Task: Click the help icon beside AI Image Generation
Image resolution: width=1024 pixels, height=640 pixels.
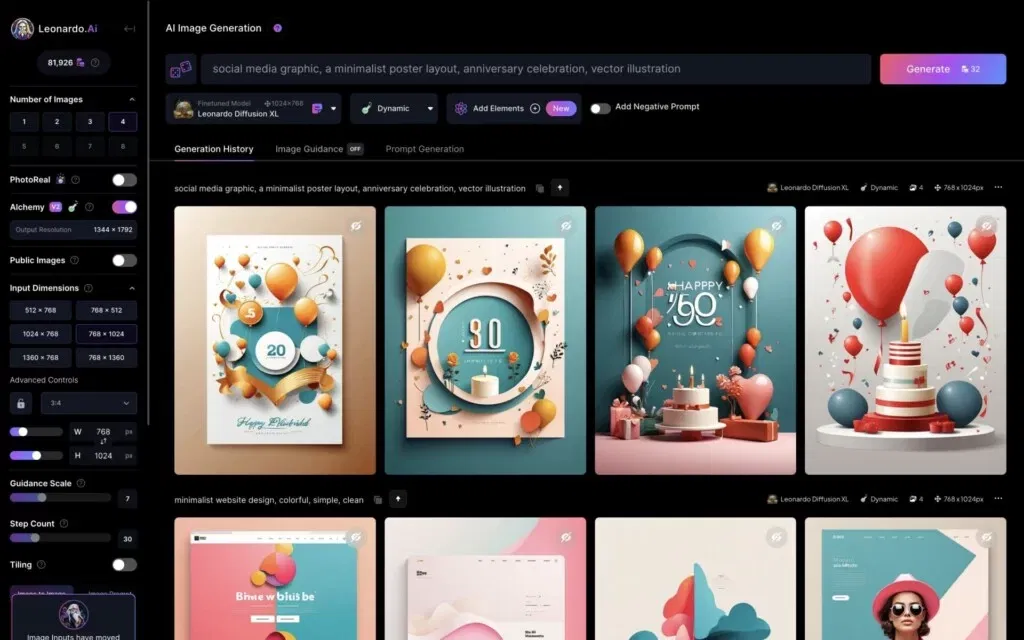Action: point(277,28)
